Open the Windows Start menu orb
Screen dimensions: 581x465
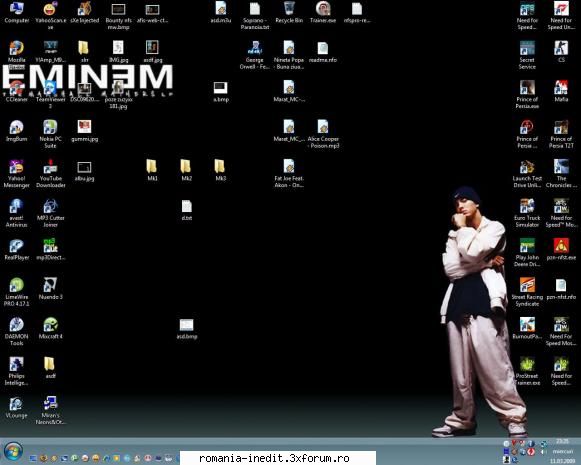pos(13,451)
